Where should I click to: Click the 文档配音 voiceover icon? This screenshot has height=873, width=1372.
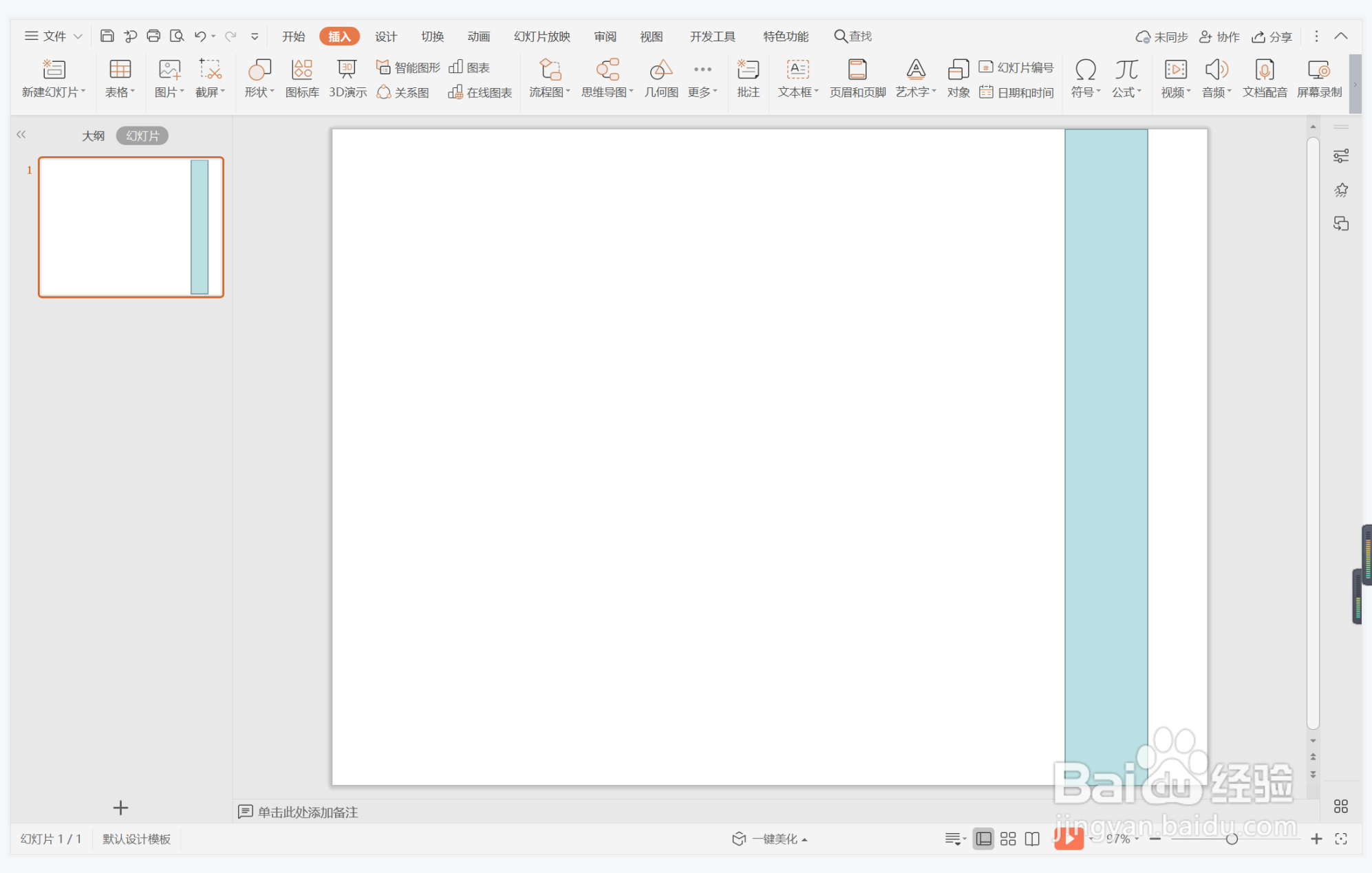pyautogui.click(x=1265, y=78)
